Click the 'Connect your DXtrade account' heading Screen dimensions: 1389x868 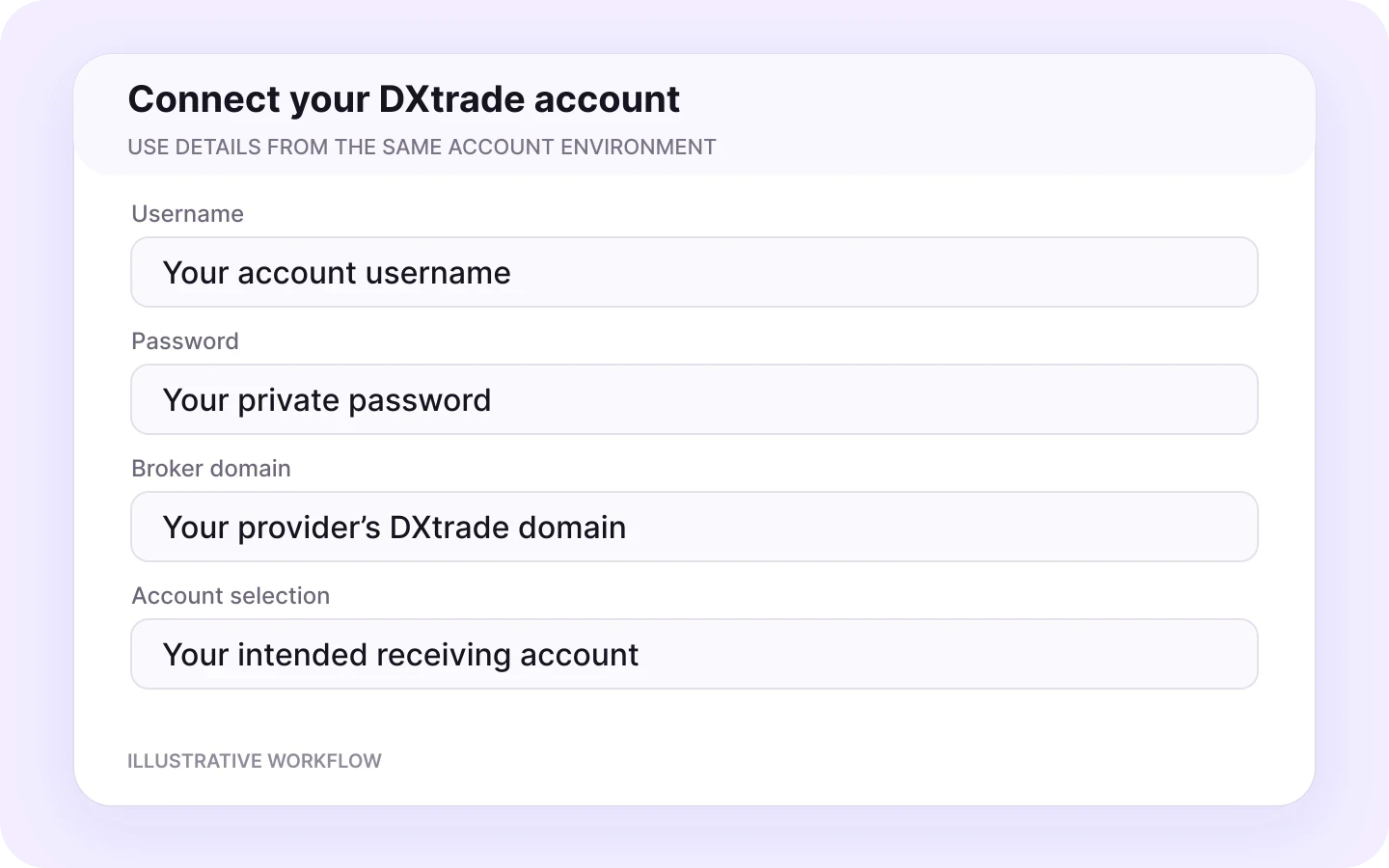pos(404,99)
